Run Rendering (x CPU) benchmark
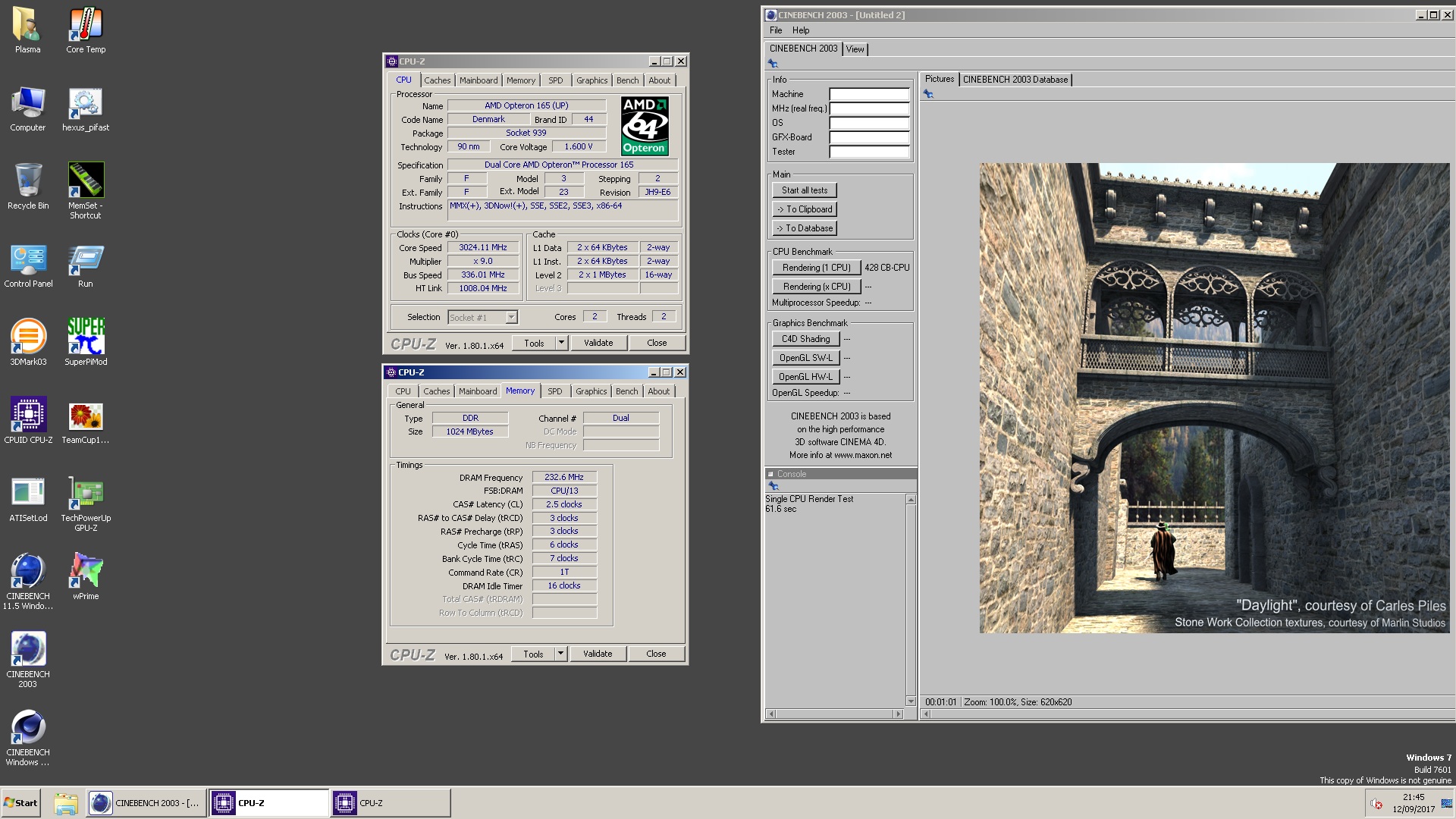This screenshot has height=819, width=1456. click(x=817, y=287)
